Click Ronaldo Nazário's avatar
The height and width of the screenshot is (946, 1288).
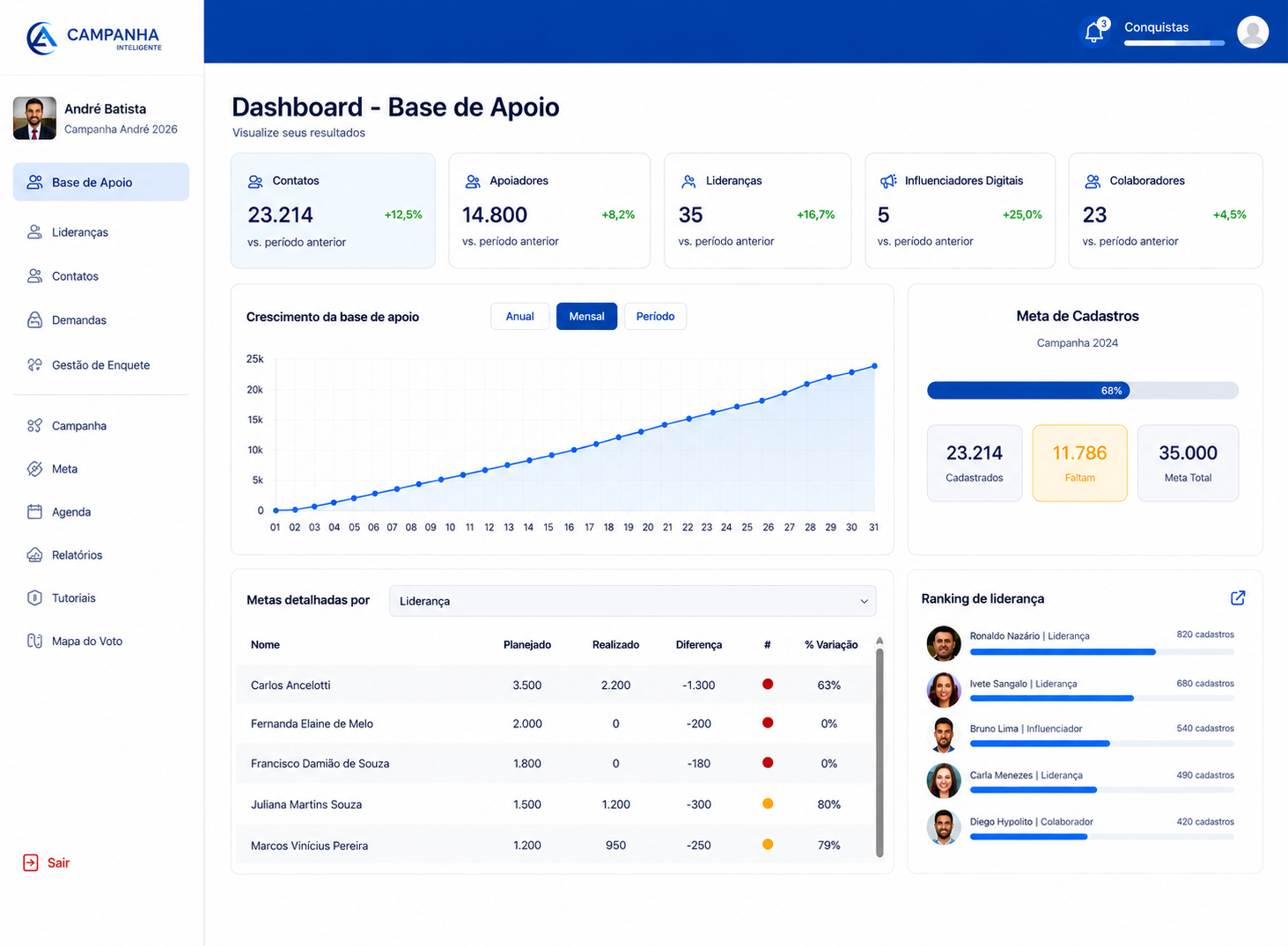(944, 643)
